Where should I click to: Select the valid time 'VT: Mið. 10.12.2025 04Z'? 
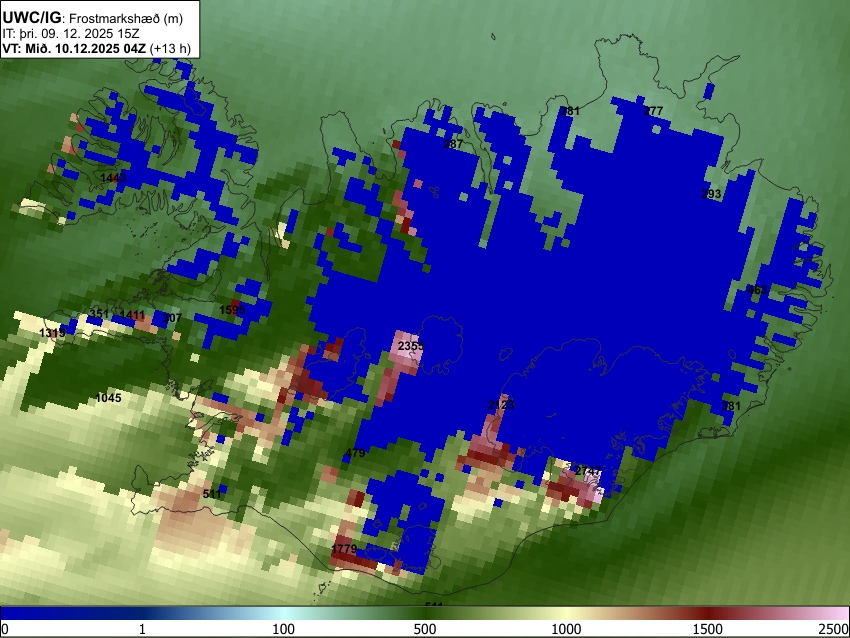[74, 48]
